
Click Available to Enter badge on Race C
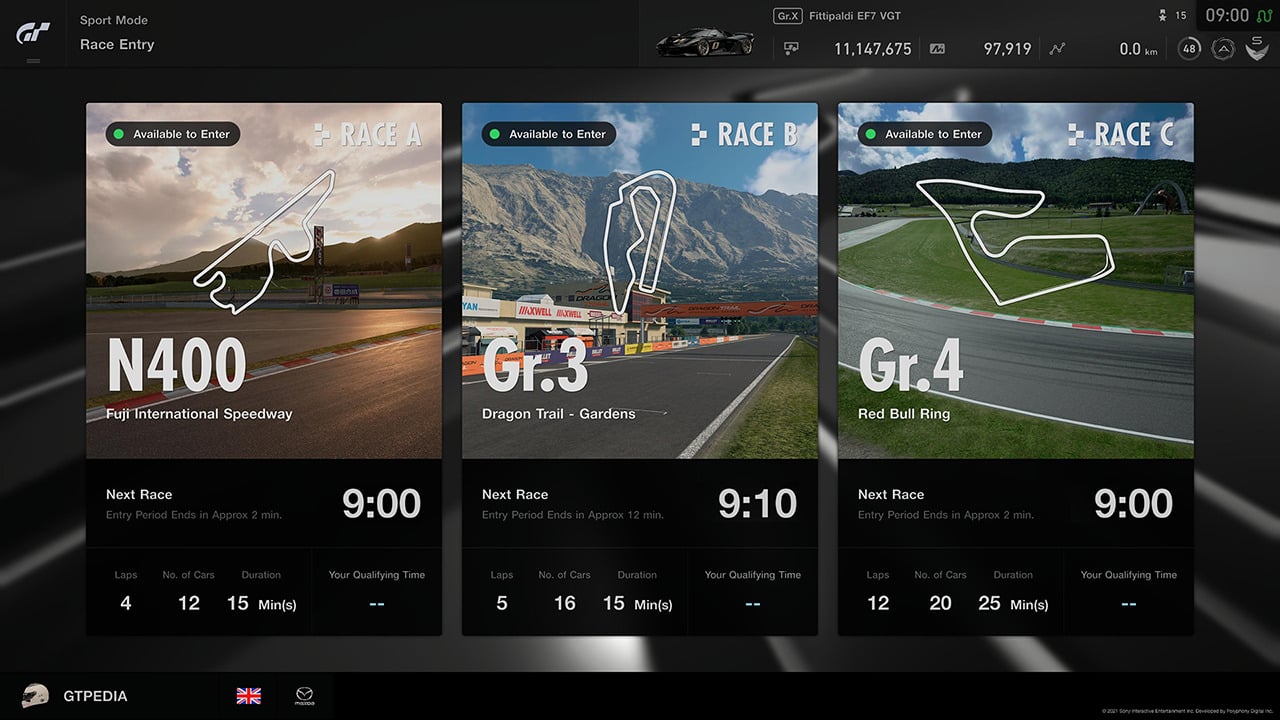[925, 134]
